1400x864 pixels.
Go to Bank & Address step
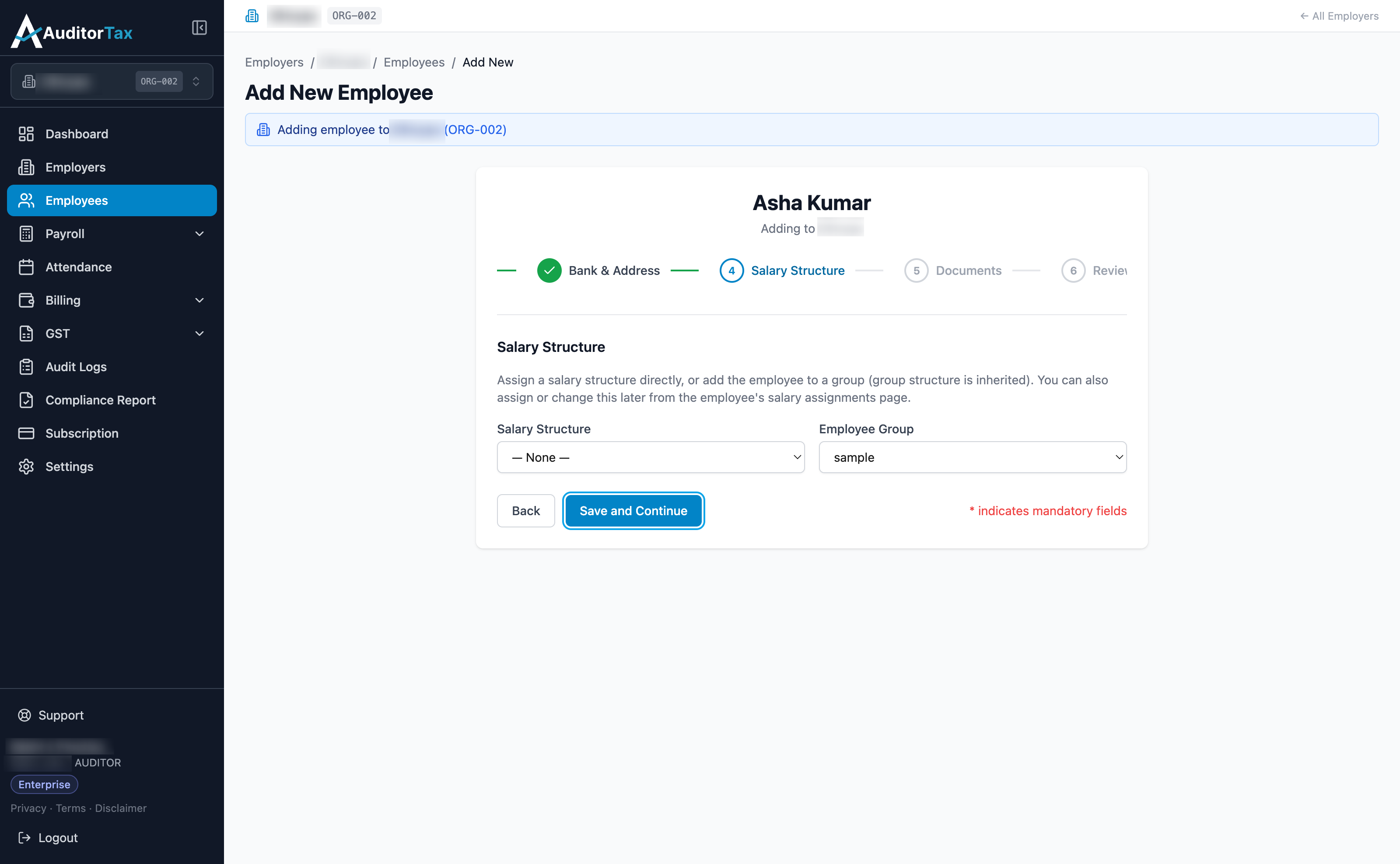[x=598, y=270]
